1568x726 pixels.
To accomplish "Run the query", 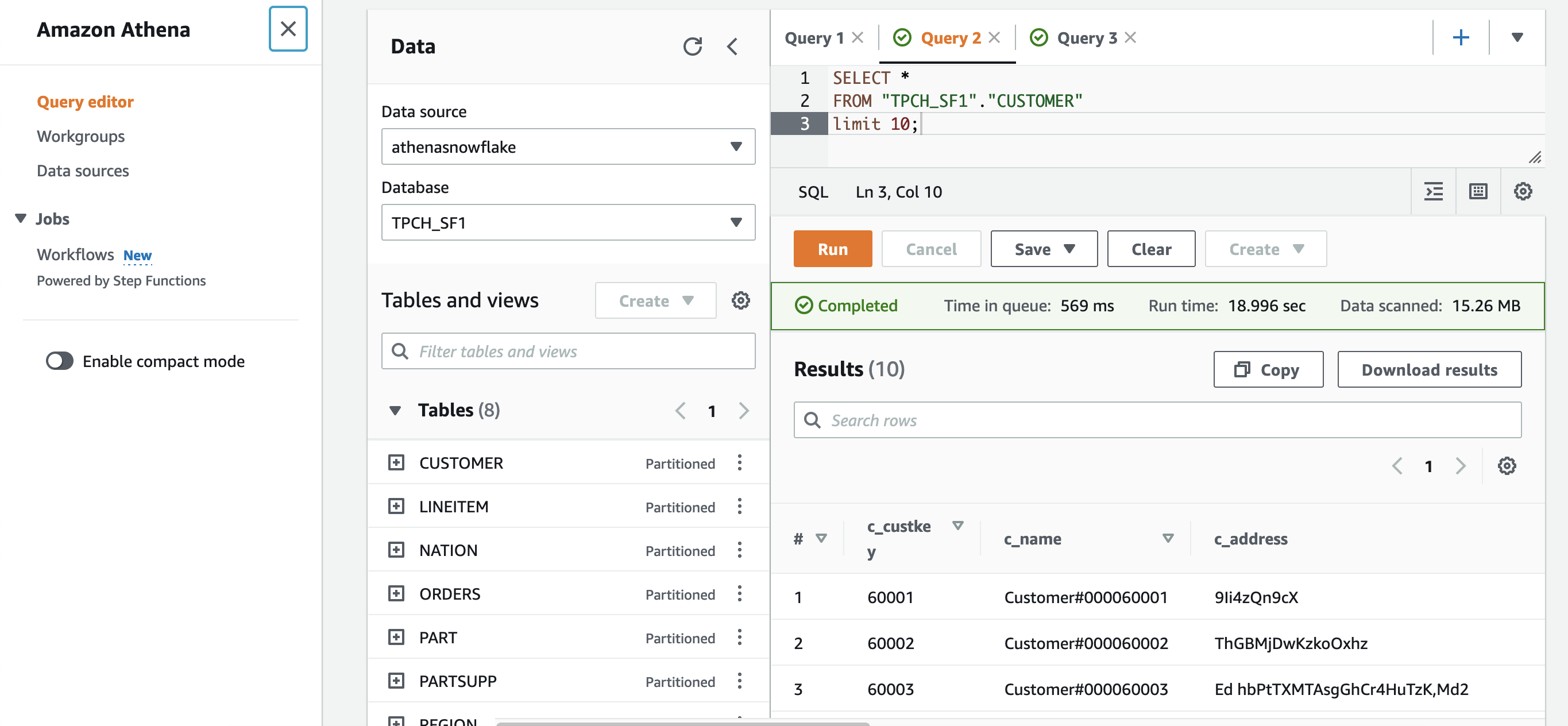I will (x=832, y=249).
